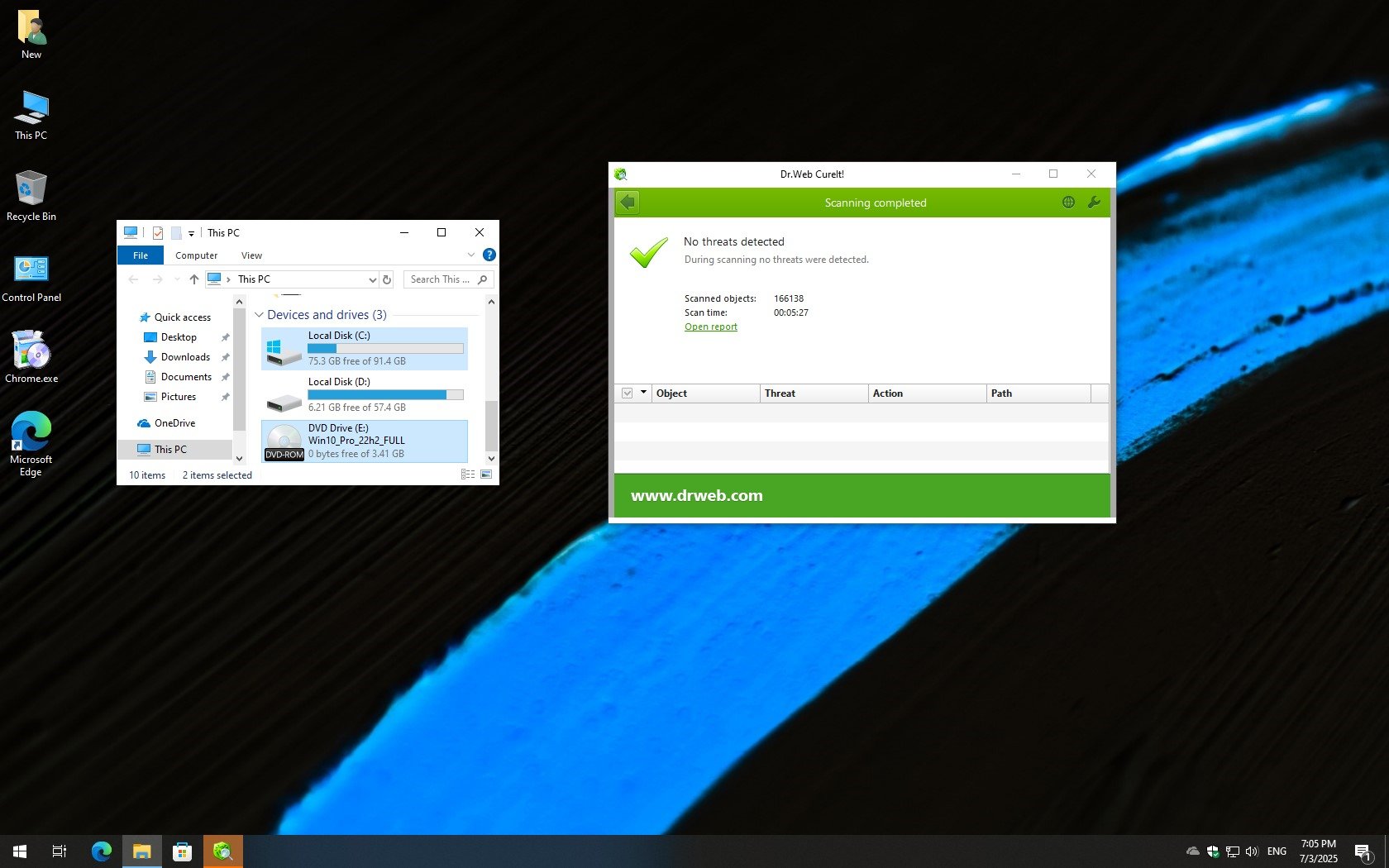This screenshot has width=1389, height=868.
Task: Refresh the This PC view
Action: pyautogui.click(x=387, y=279)
